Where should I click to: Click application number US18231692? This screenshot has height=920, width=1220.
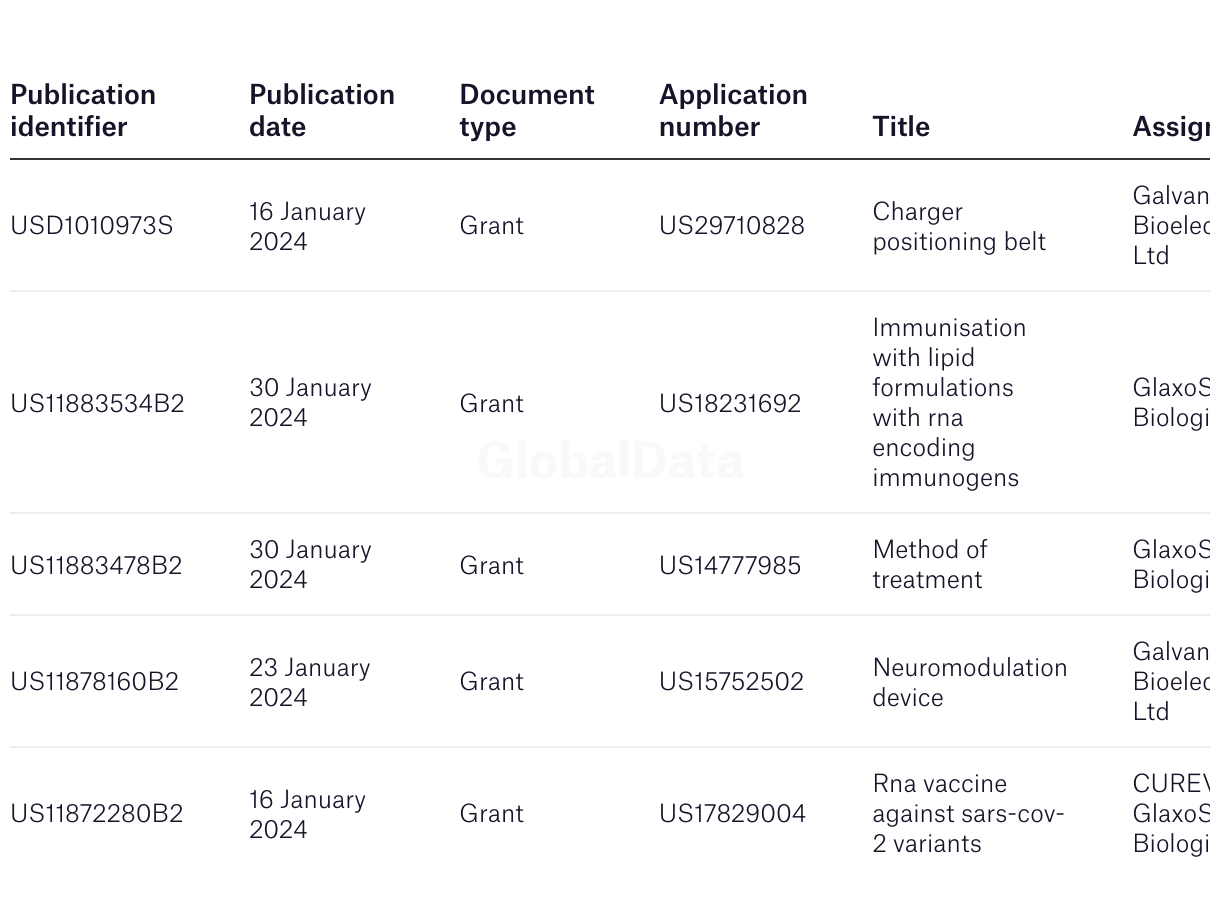pos(730,404)
